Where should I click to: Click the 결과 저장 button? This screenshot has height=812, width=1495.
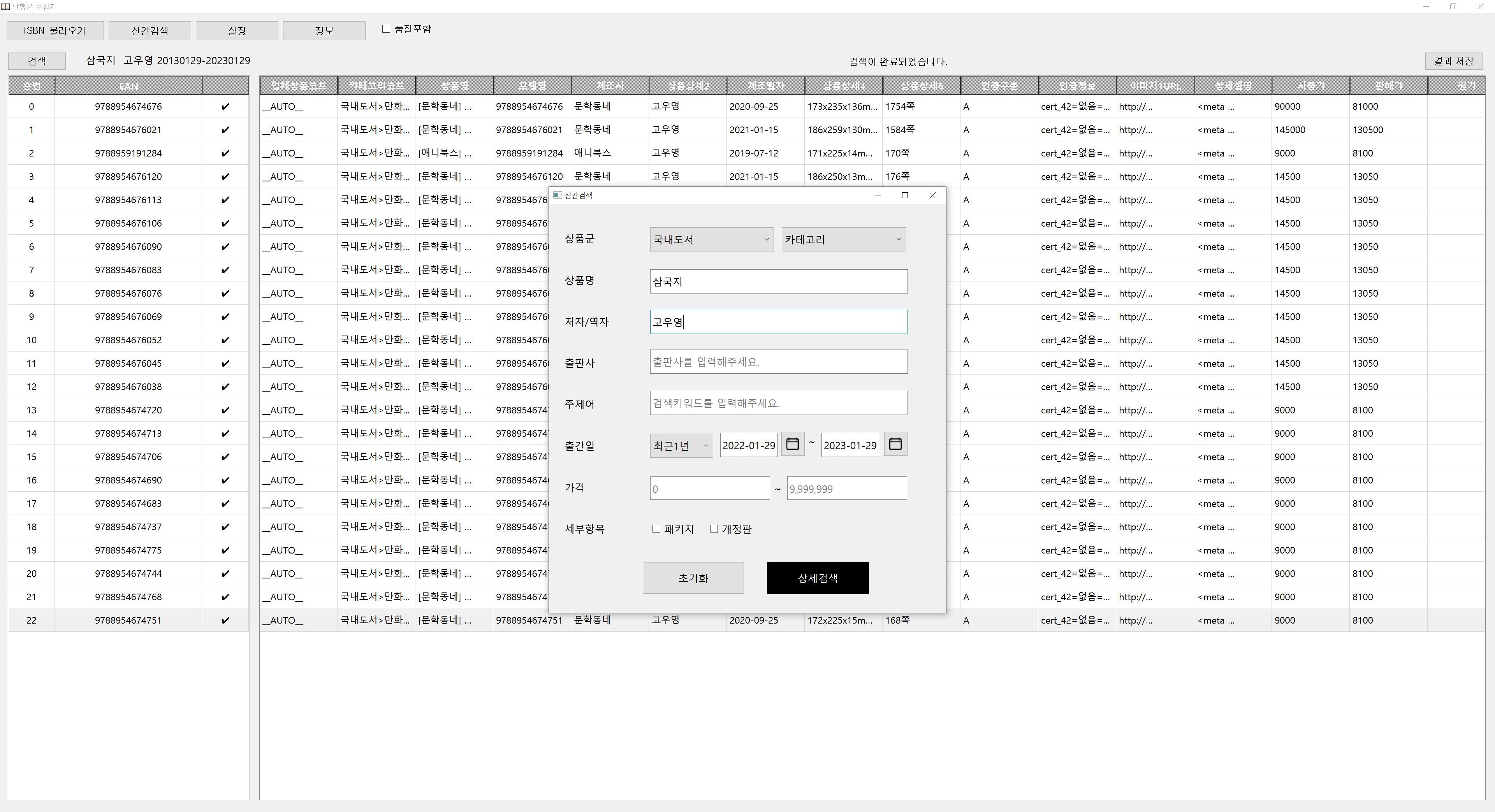pos(1453,61)
